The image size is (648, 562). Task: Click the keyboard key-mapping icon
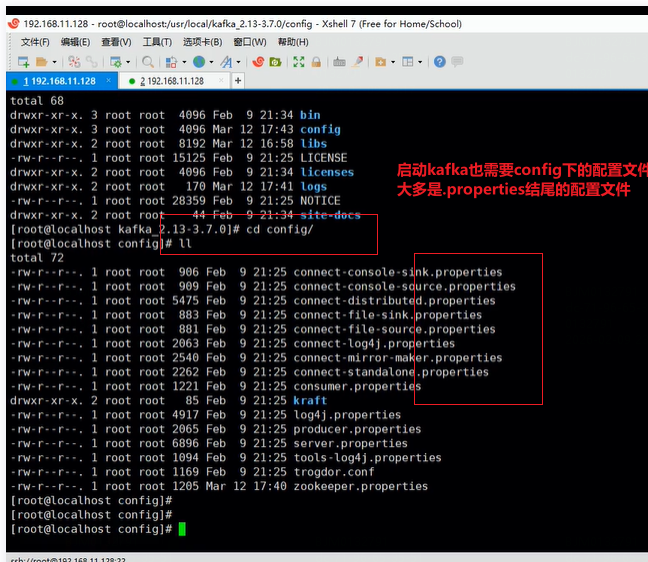(x=339, y=62)
